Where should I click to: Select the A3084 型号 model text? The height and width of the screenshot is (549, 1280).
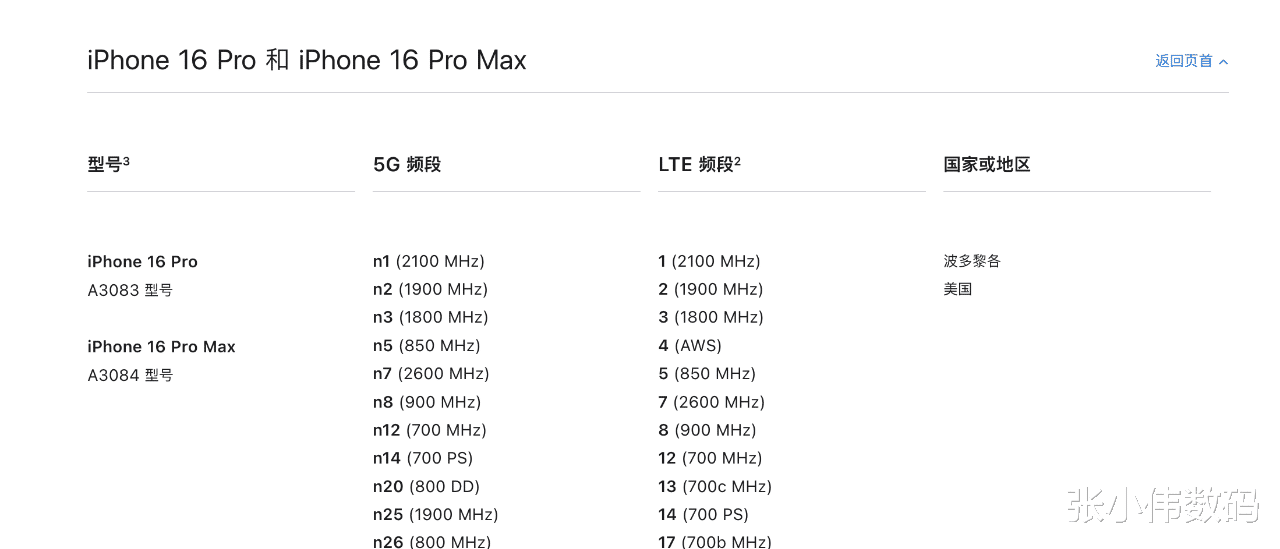[130, 375]
